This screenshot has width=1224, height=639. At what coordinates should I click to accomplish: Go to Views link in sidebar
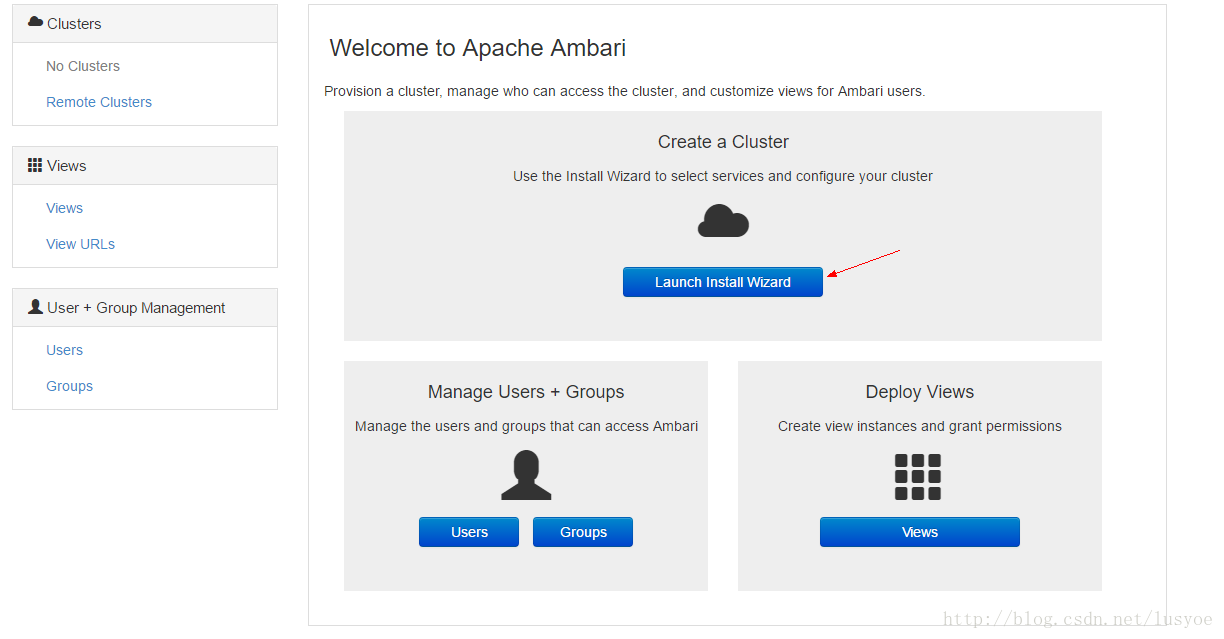[x=64, y=208]
